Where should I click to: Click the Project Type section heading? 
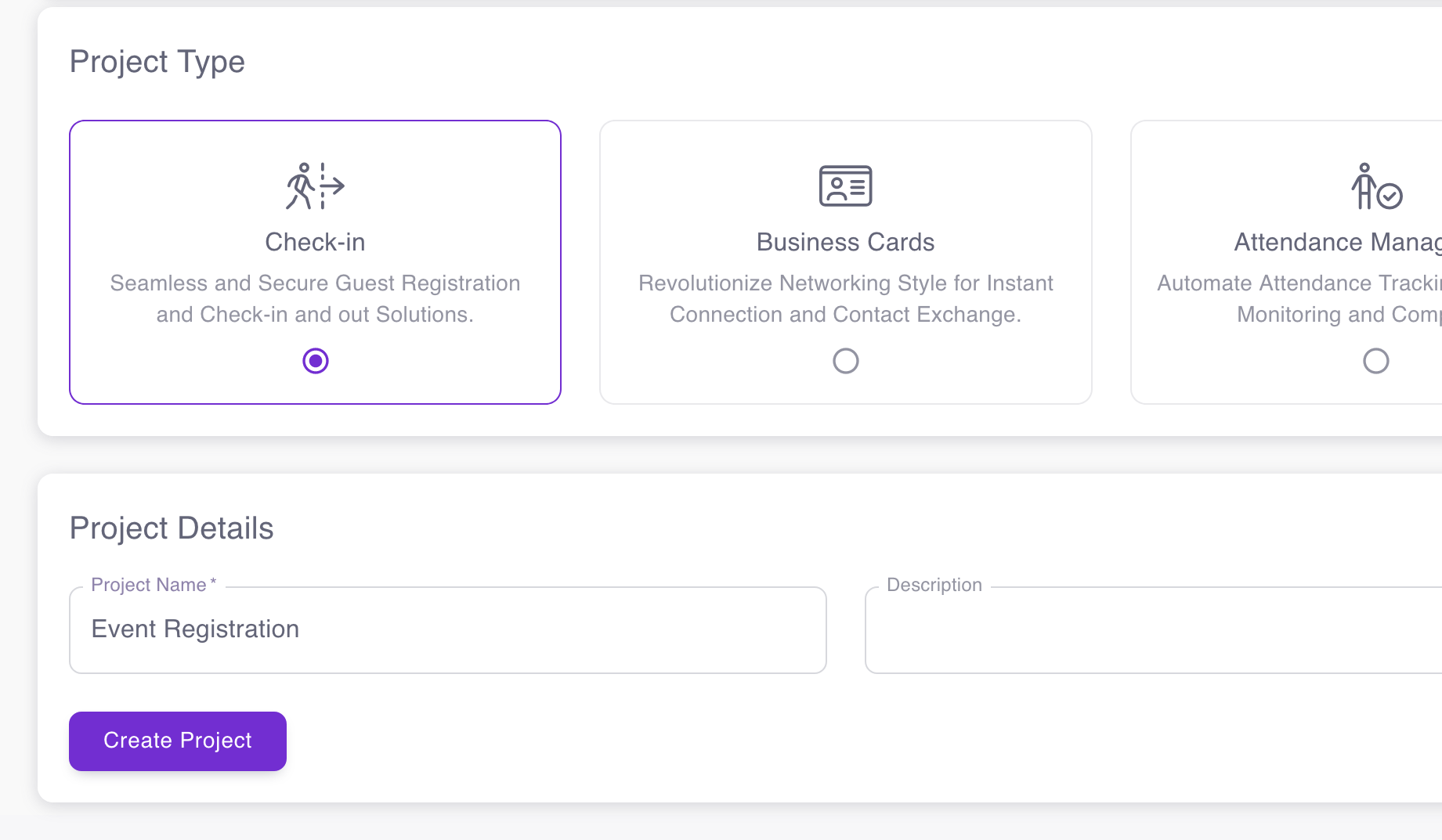pos(157,62)
